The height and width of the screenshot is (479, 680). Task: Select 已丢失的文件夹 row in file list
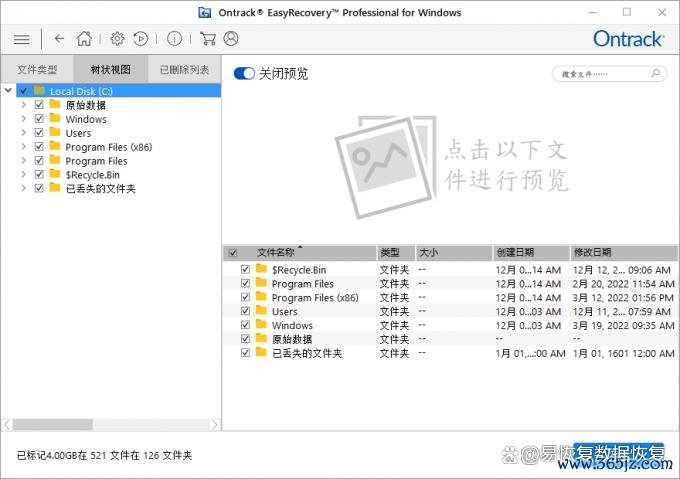pyautogui.click(x=450, y=353)
